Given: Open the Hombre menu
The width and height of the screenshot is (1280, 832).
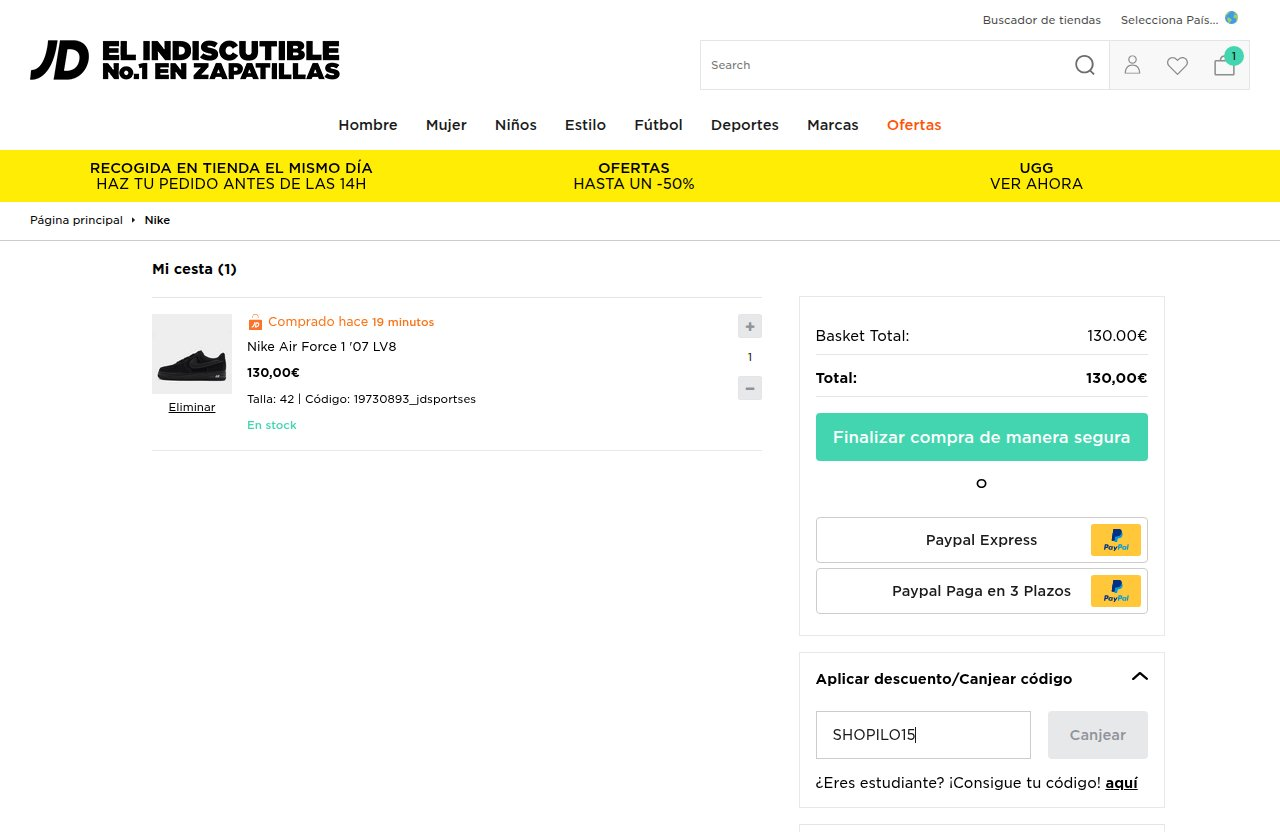Looking at the screenshot, I should pos(368,125).
